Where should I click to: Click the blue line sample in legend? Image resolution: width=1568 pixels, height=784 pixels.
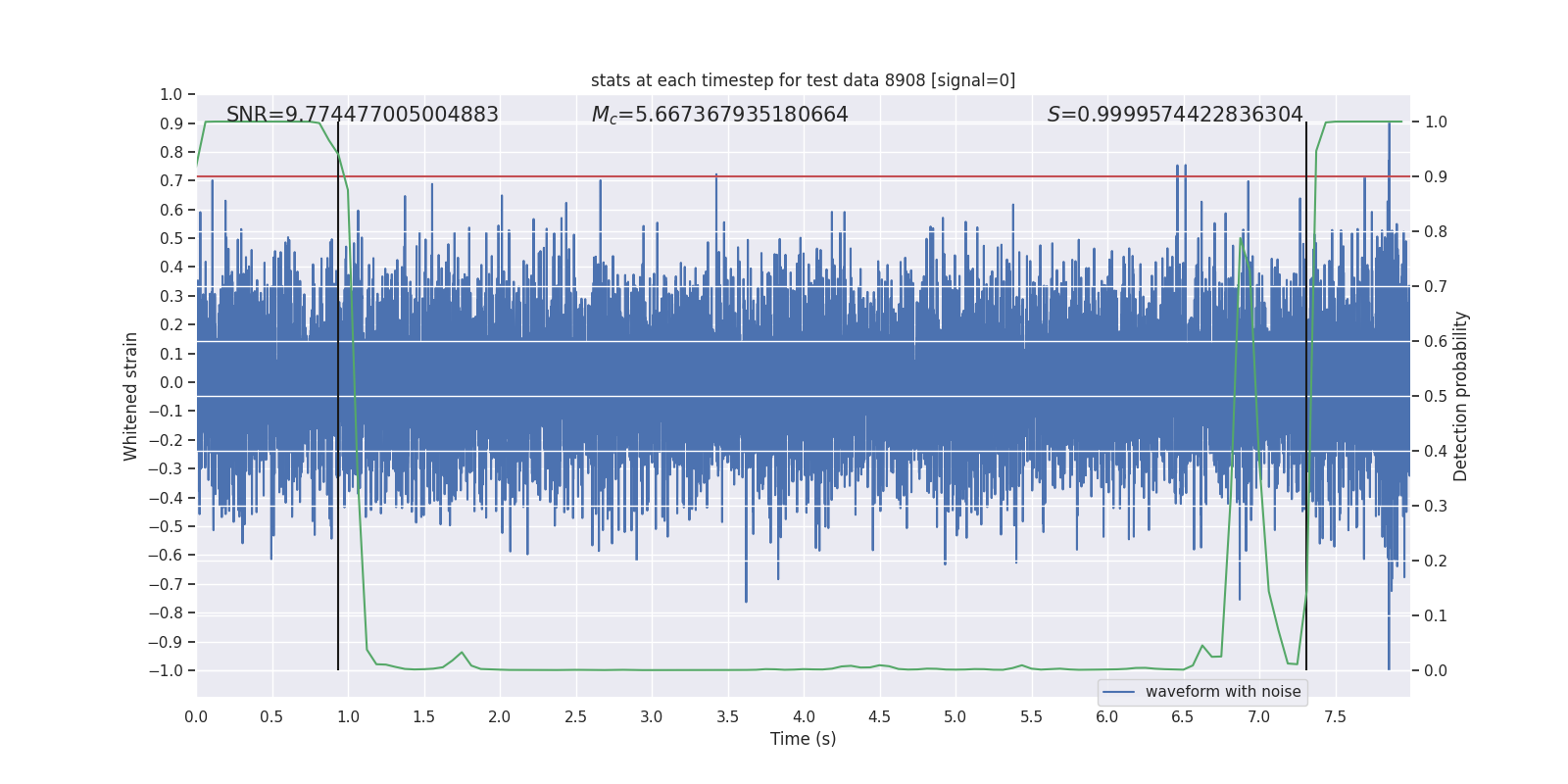pyautogui.click(x=1118, y=692)
